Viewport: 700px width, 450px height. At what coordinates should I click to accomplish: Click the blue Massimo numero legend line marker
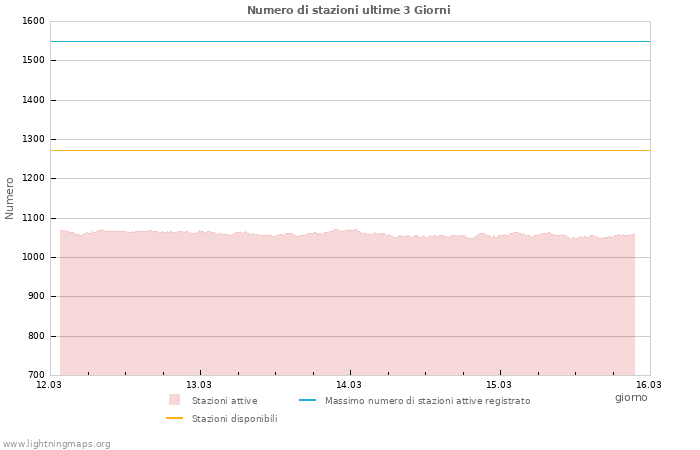[307, 400]
